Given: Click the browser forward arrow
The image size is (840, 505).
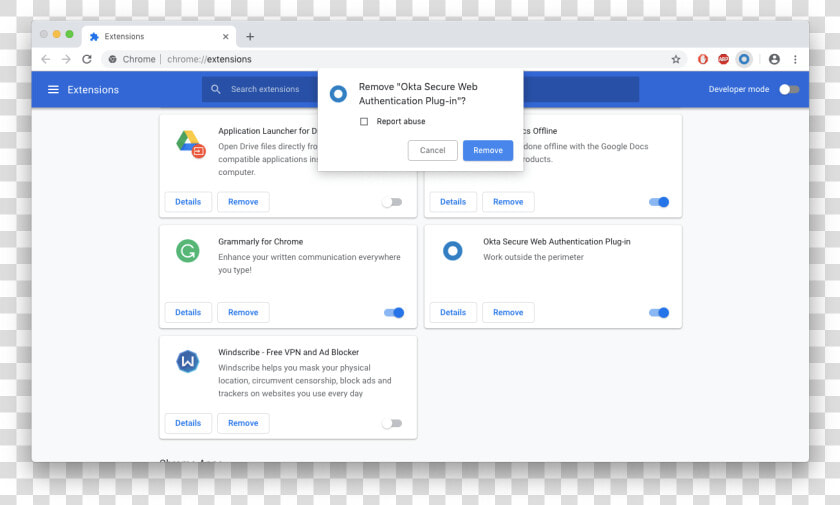Looking at the screenshot, I should click(x=66, y=59).
